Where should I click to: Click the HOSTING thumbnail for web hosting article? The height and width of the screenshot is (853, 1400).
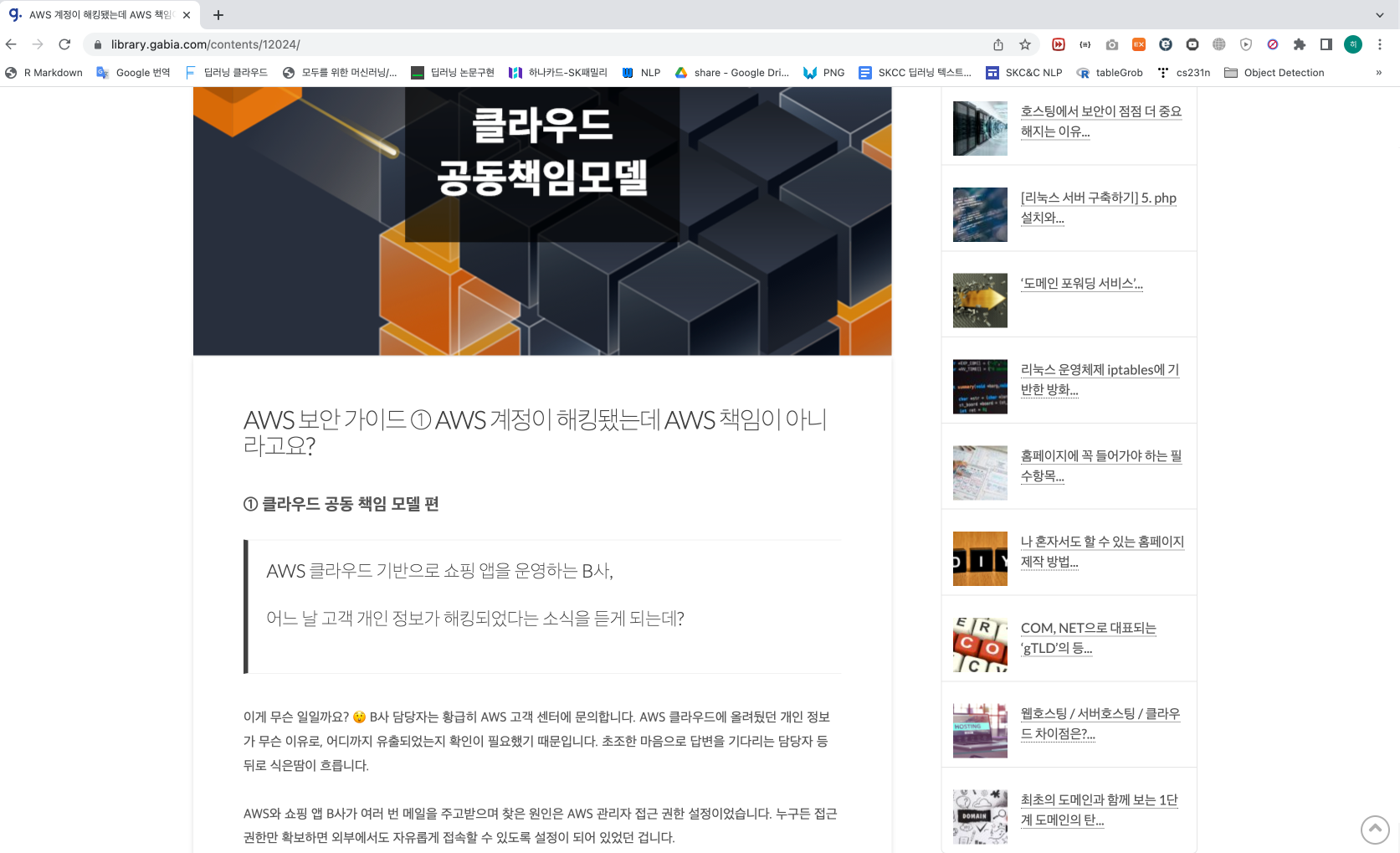(x=980, y=731)
